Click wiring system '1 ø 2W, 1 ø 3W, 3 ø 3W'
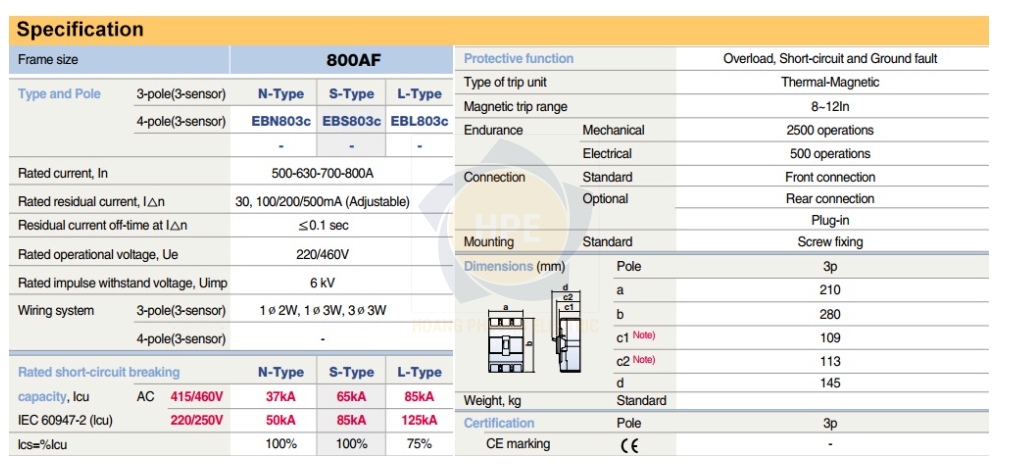Image resolution: width=1015 pixels, height=472 pixels. click(322, 310)
